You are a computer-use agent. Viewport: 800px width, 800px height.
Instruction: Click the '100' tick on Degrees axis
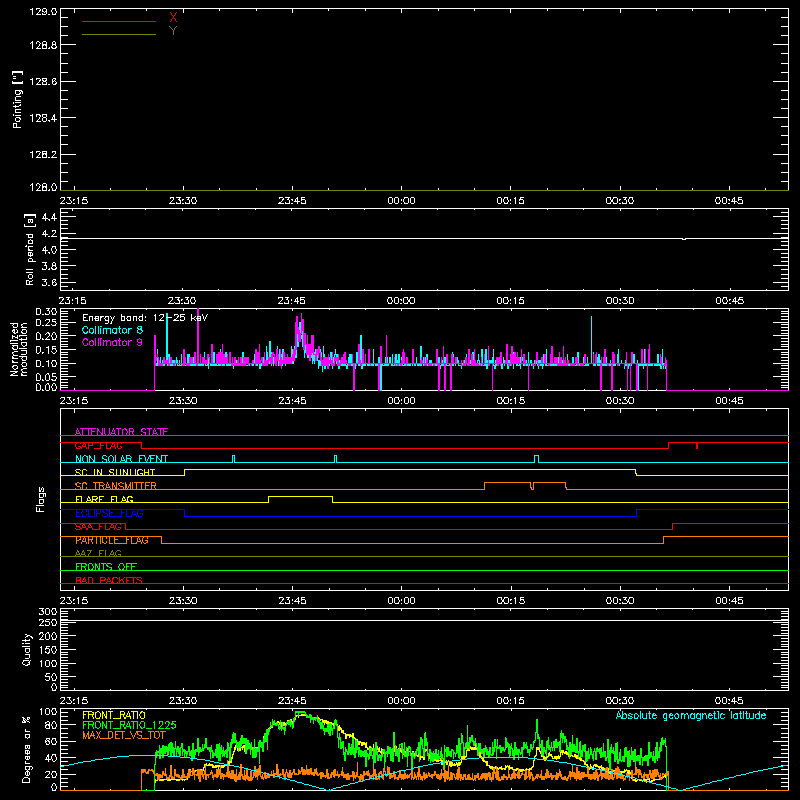(48, 712)
